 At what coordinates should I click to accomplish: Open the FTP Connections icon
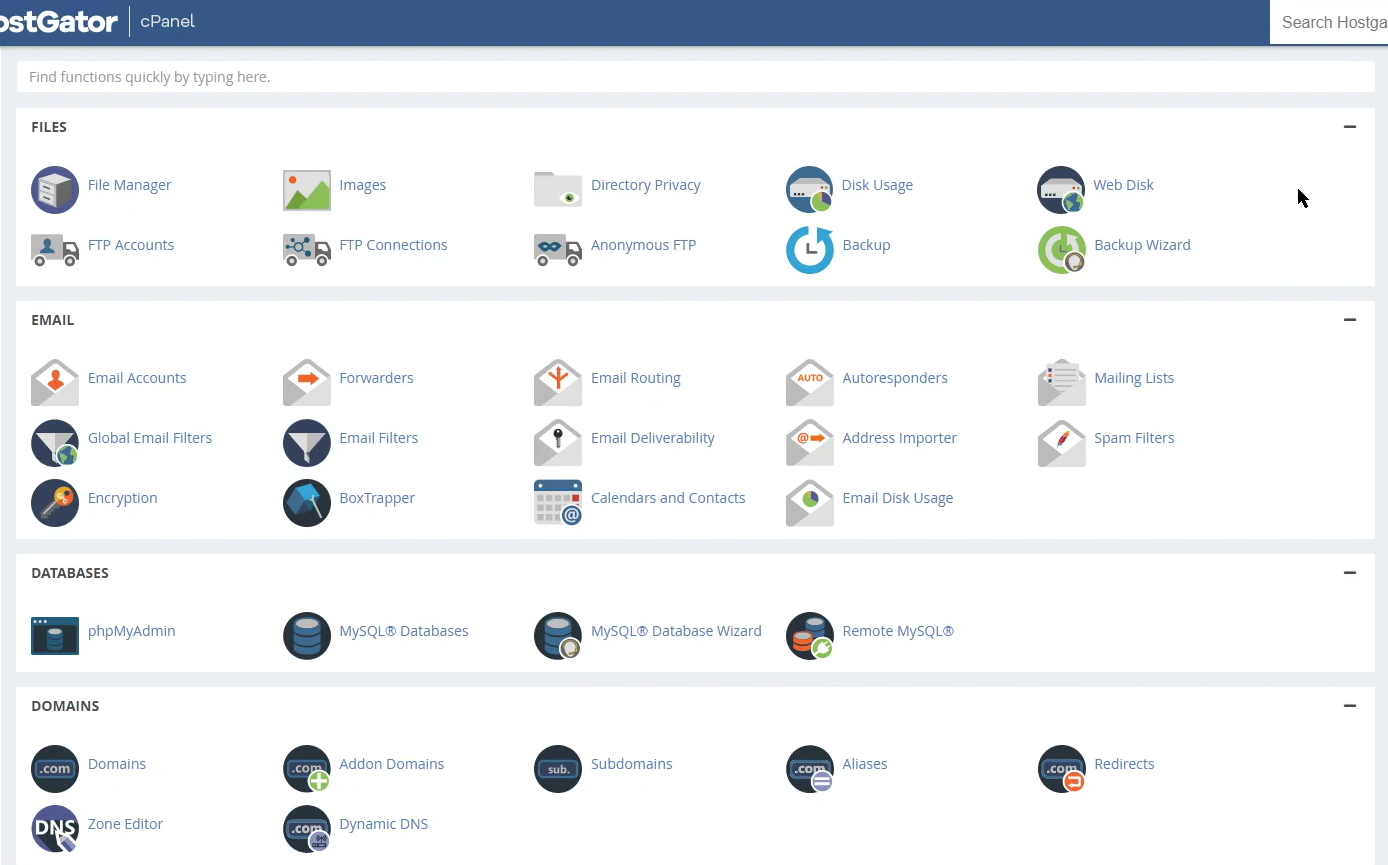(307, 250)
